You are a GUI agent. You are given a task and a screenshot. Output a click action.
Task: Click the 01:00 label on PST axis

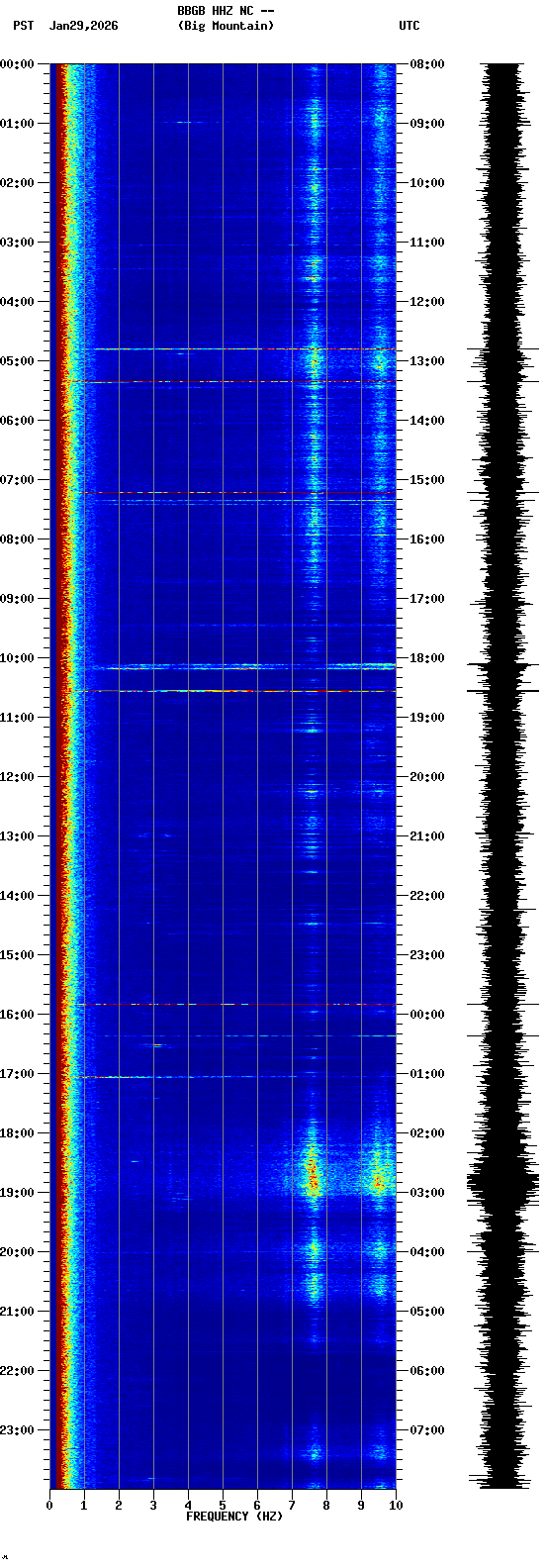[17, 124]
